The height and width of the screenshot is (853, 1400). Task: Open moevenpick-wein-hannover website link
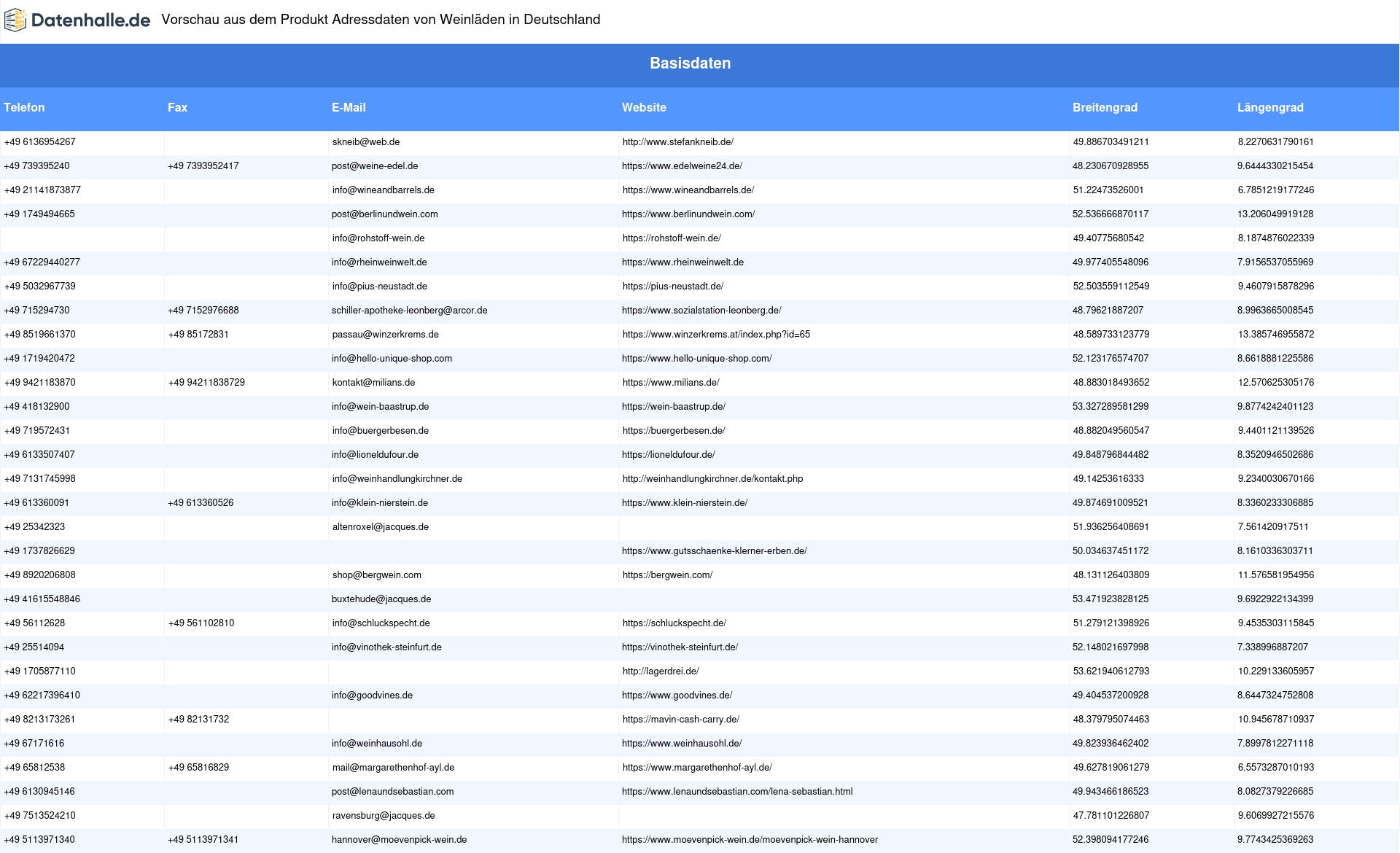pos(750,840)
